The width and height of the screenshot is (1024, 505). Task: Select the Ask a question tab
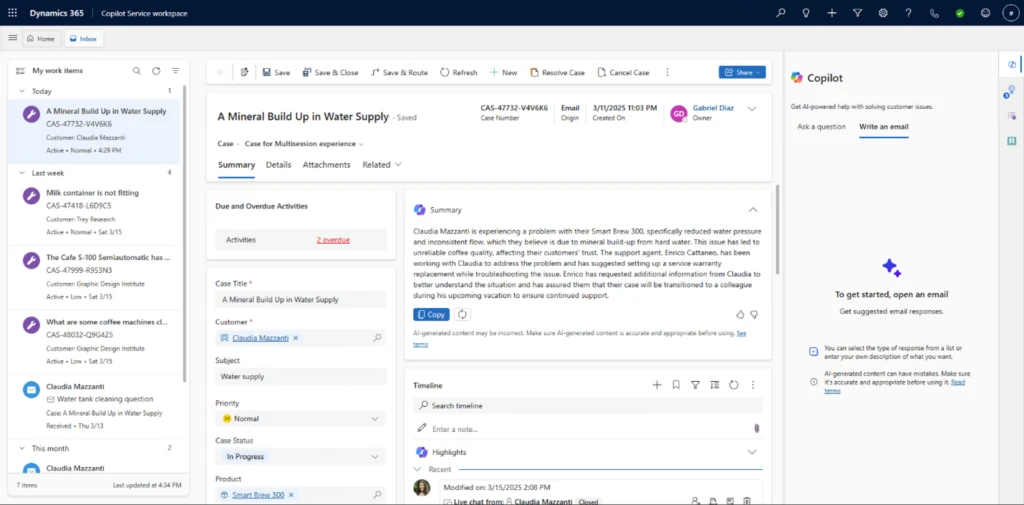(x=821, y=127)
